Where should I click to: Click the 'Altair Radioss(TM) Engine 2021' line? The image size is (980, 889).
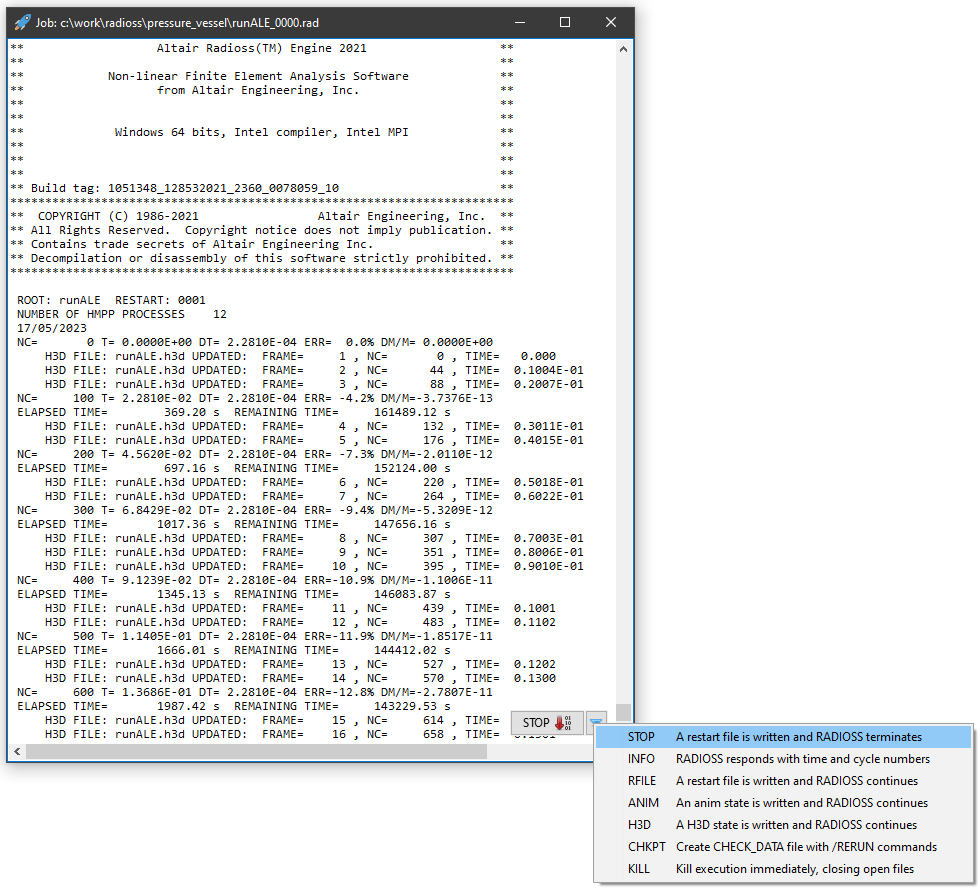[x=261, y=48]
